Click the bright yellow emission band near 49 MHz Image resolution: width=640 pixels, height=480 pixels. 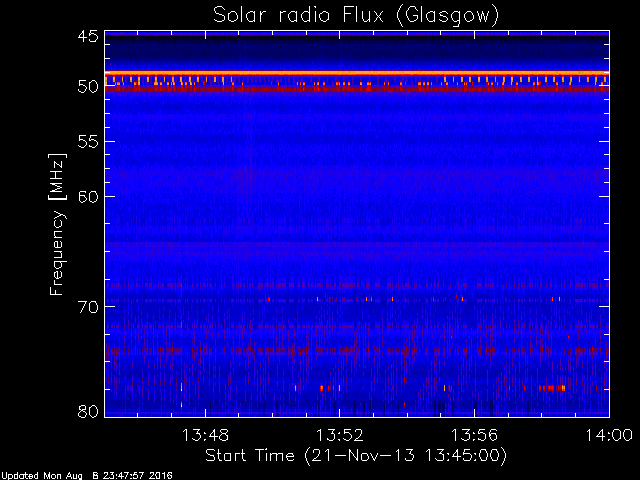(x=357, y=73)
